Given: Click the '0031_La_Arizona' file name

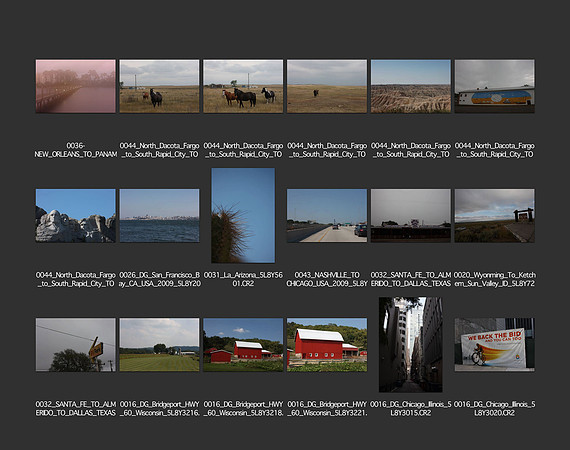Looking at the screenshot, I should pos(243,279).
